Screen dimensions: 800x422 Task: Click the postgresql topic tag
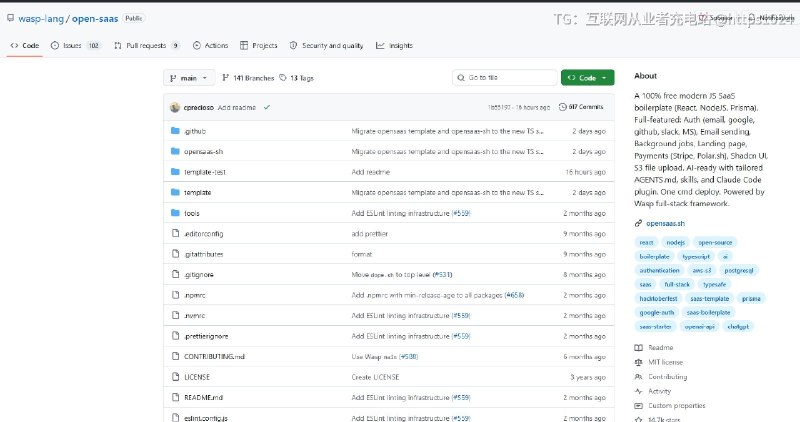(739, 270)
